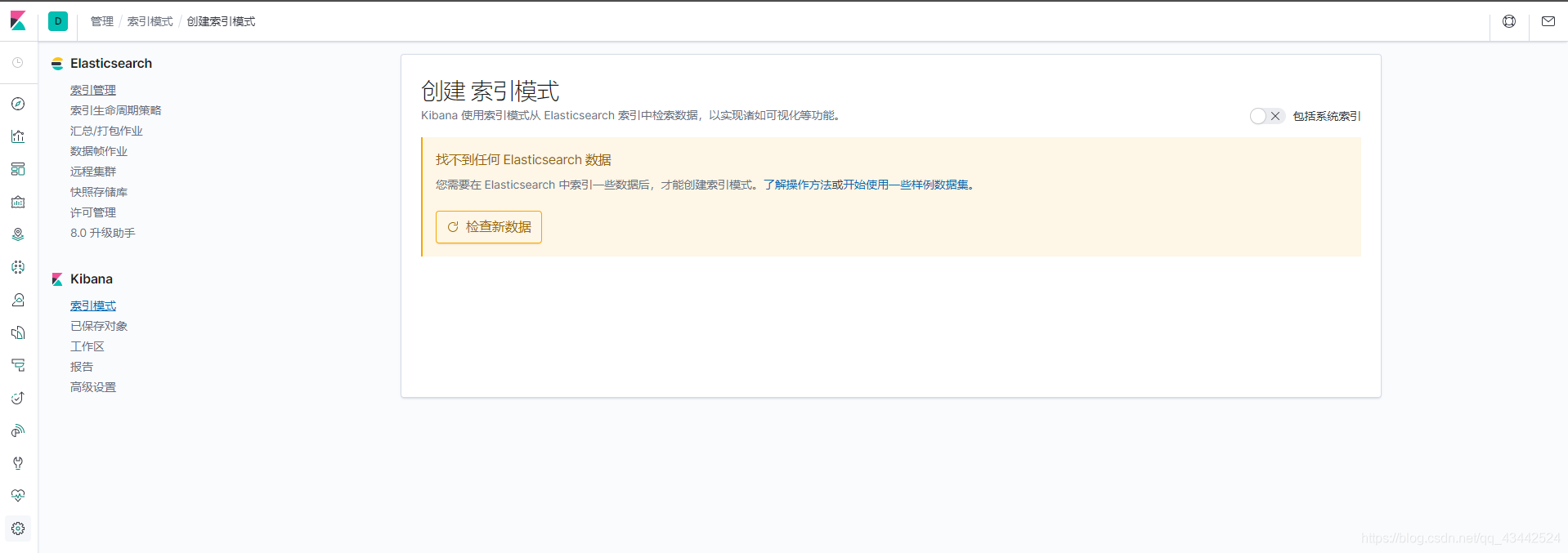Open 快照存储库 menu item
The width and height of the screenshot is (1568, 553).
coord(99,192)
